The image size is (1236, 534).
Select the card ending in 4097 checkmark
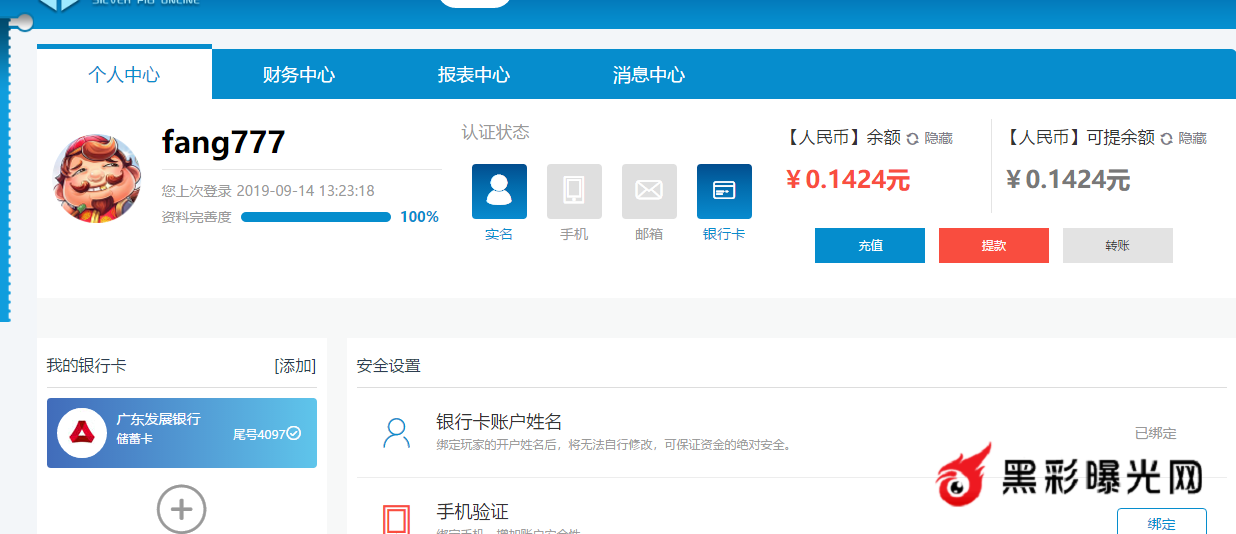(294, 434)
